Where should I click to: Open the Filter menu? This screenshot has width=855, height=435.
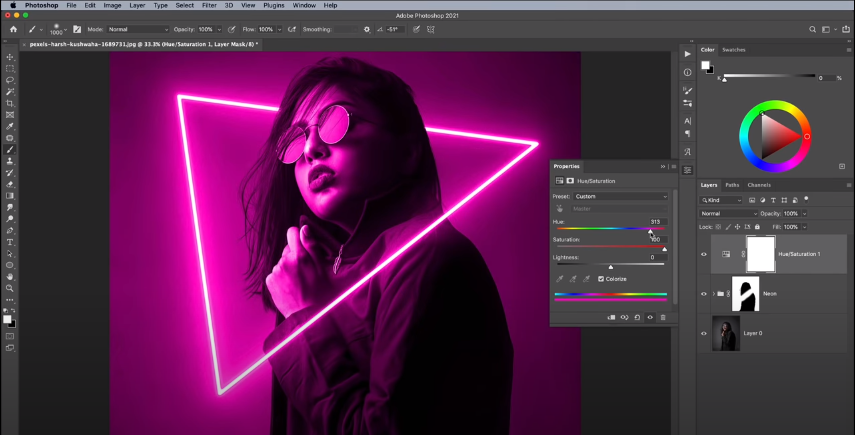click(209, 5)
